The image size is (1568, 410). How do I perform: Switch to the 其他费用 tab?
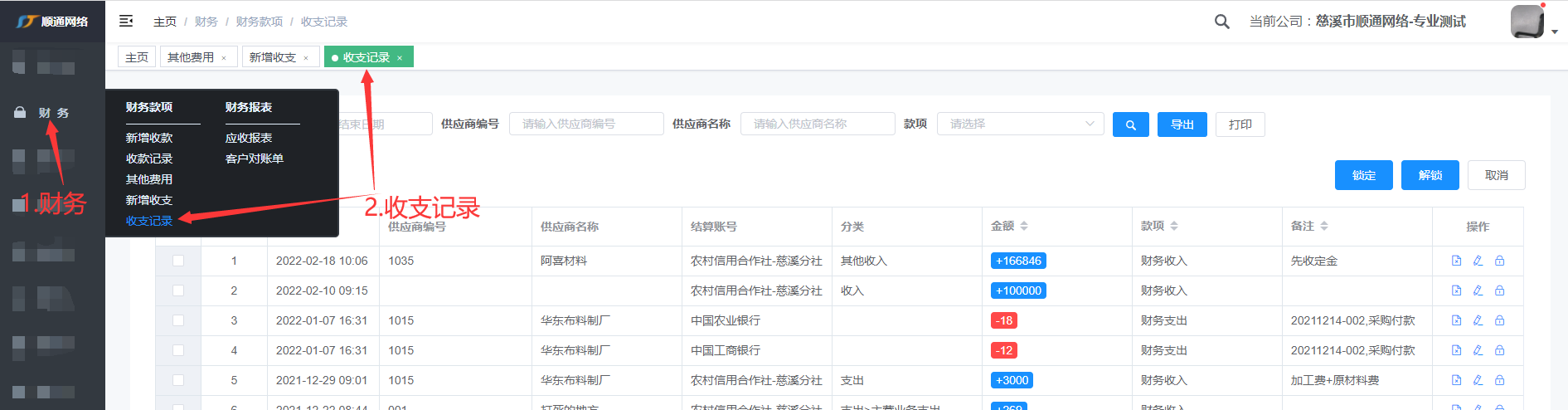click(x=191, y=57)
